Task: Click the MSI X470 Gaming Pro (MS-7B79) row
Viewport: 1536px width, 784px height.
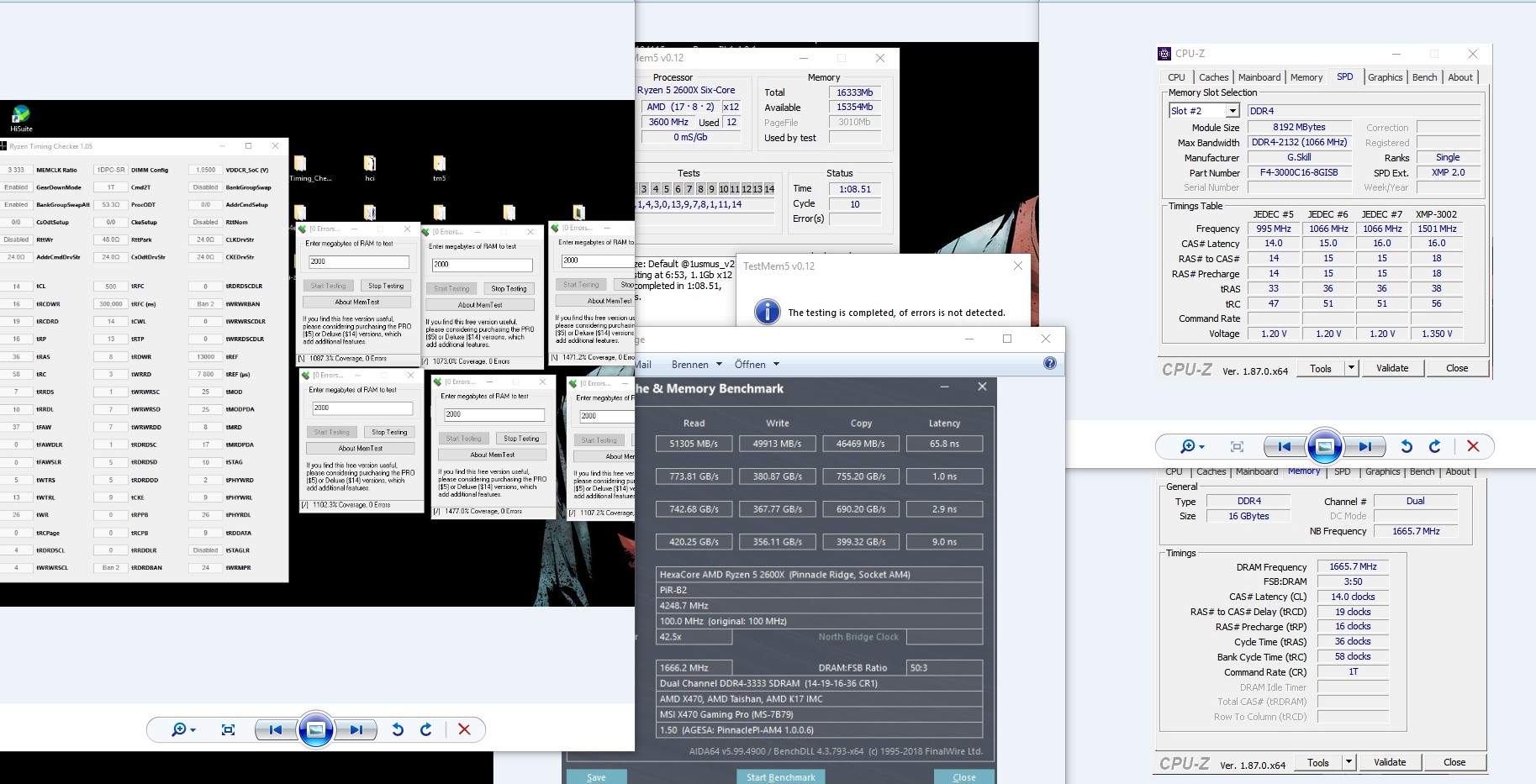Action: (x=820, y=714)
